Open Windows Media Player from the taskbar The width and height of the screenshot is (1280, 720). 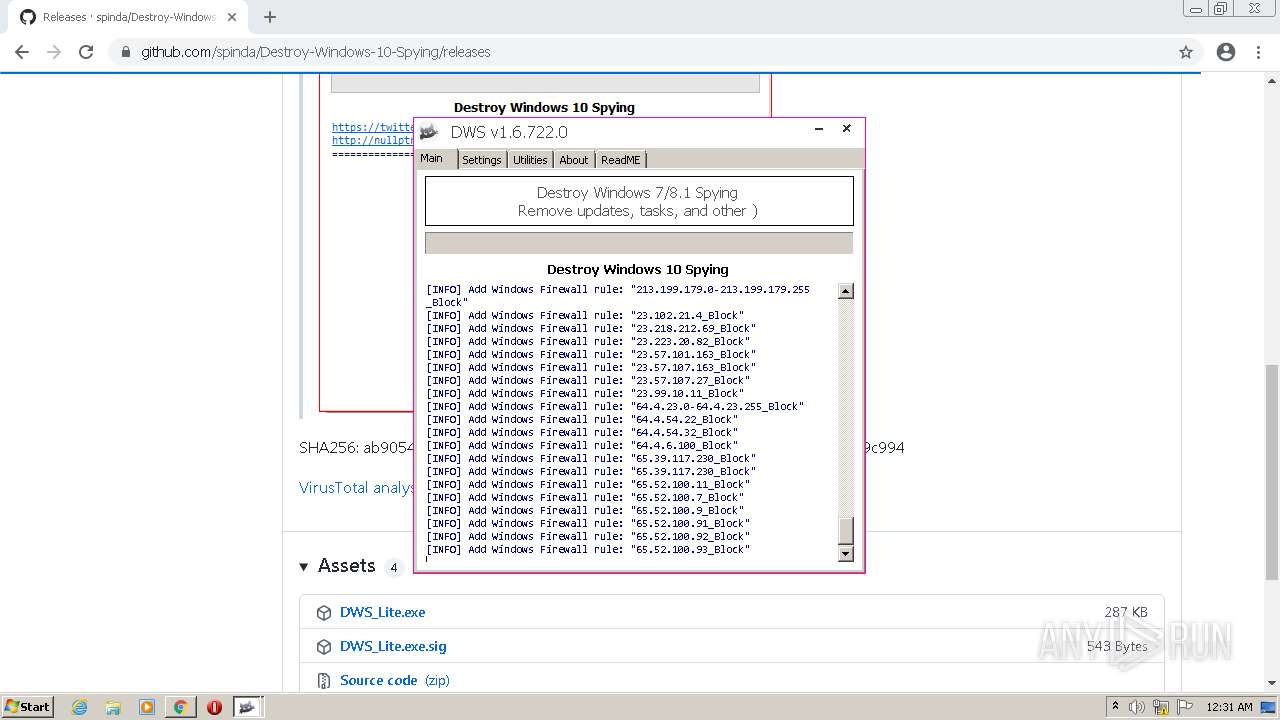tap(147, 707)
